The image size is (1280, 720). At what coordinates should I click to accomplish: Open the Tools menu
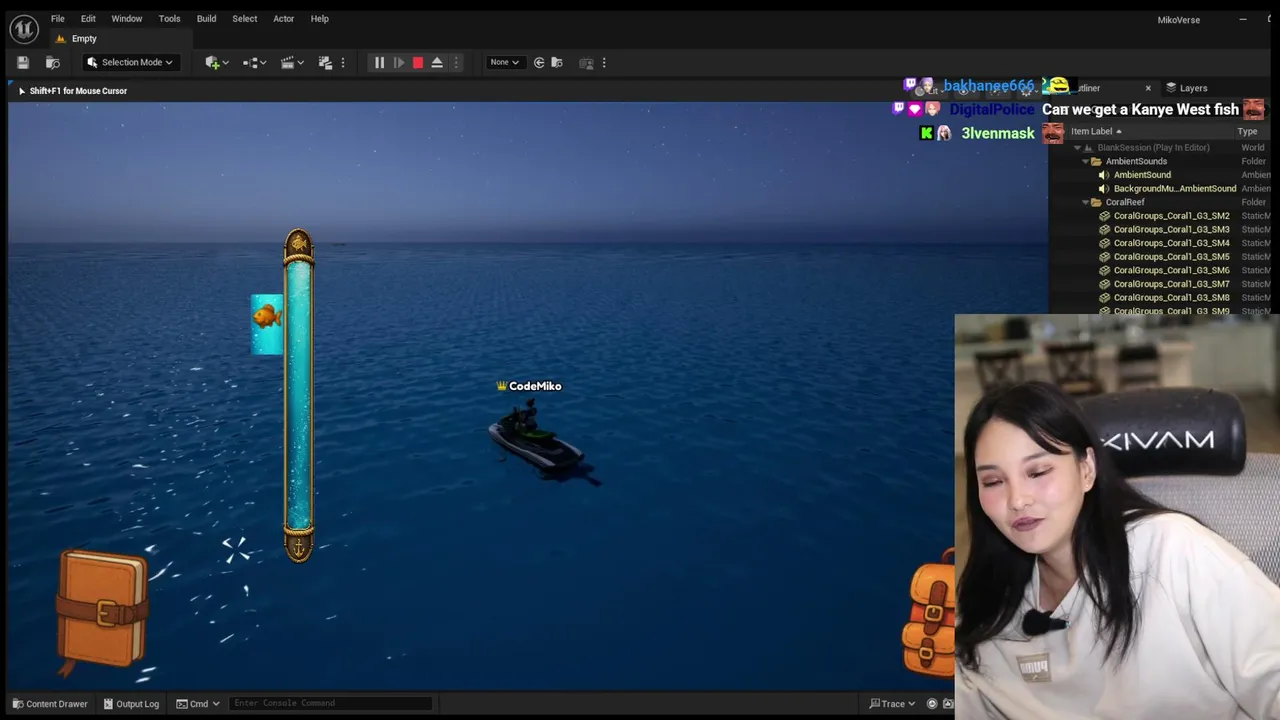click(x=169, y=18)
